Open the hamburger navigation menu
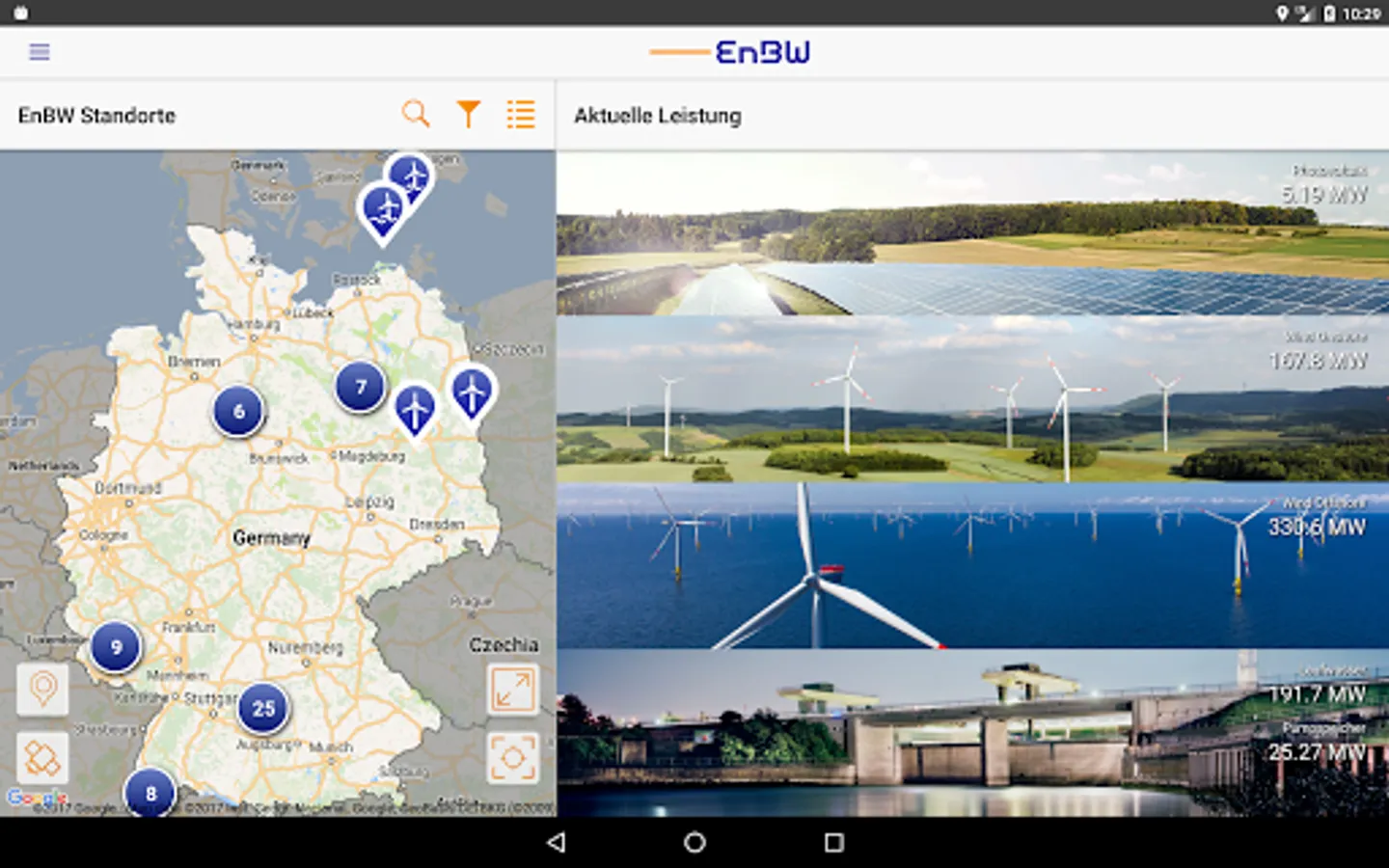 (40, 52)
